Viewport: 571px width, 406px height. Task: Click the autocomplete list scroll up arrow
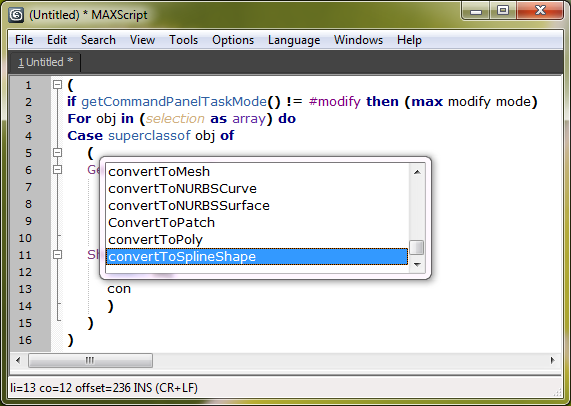click(417, 172)
